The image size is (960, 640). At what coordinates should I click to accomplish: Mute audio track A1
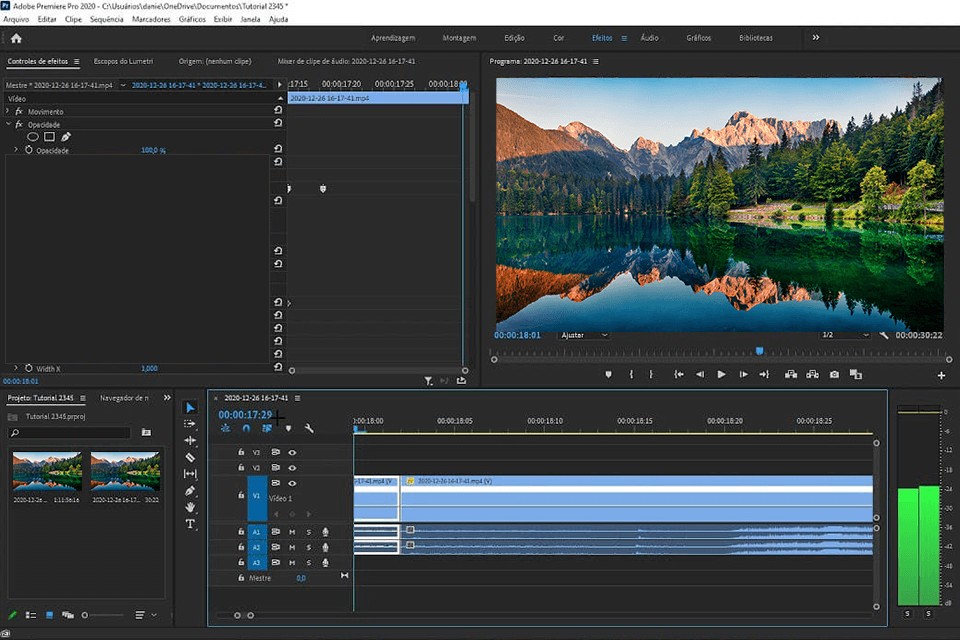click(292, 532)
